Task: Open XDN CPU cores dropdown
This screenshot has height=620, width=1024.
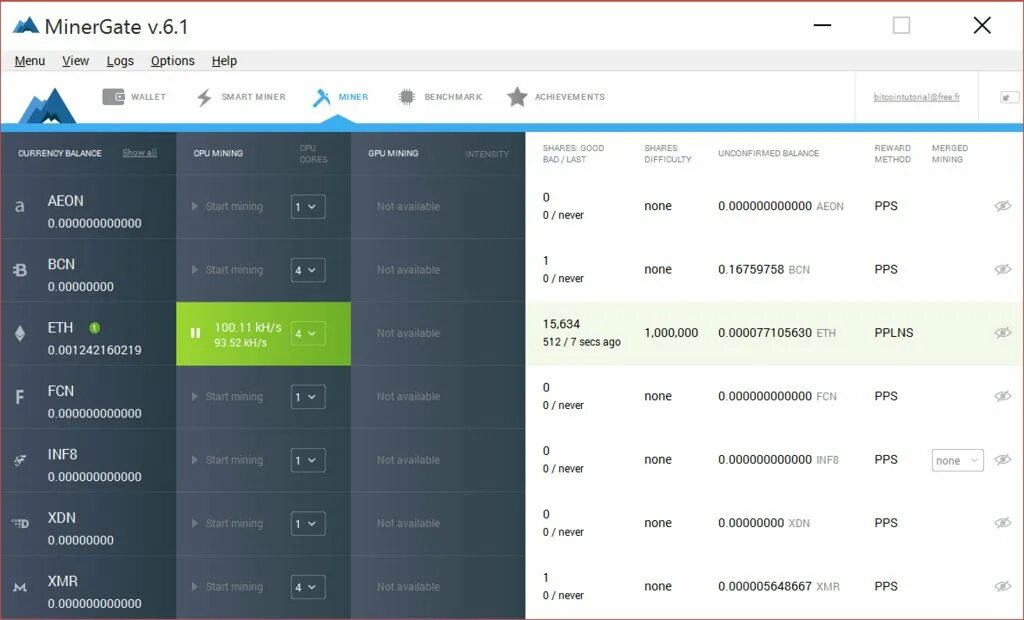Action: 308,523
